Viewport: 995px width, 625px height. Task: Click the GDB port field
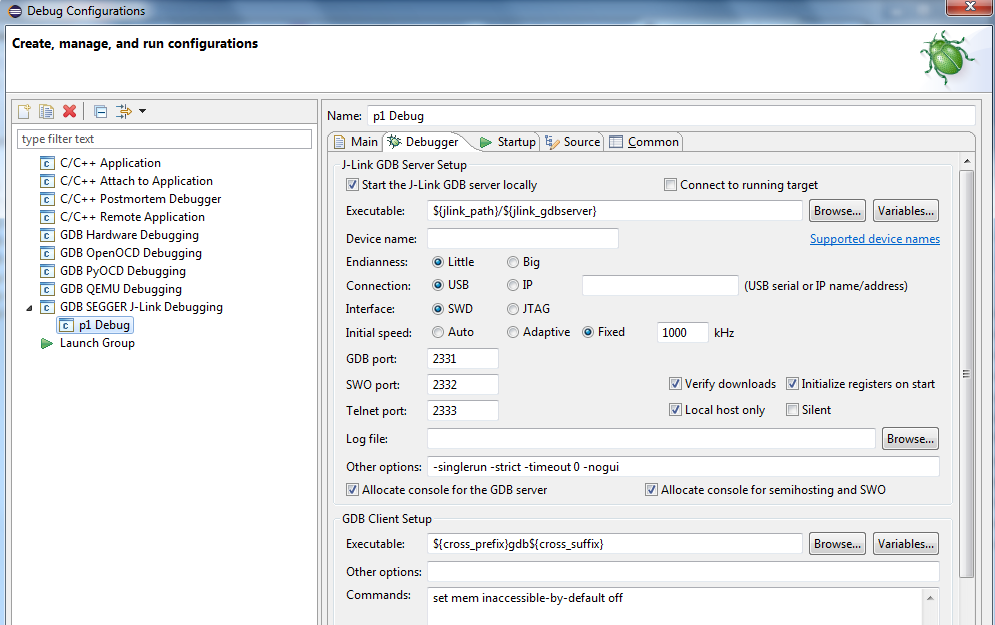463,359
